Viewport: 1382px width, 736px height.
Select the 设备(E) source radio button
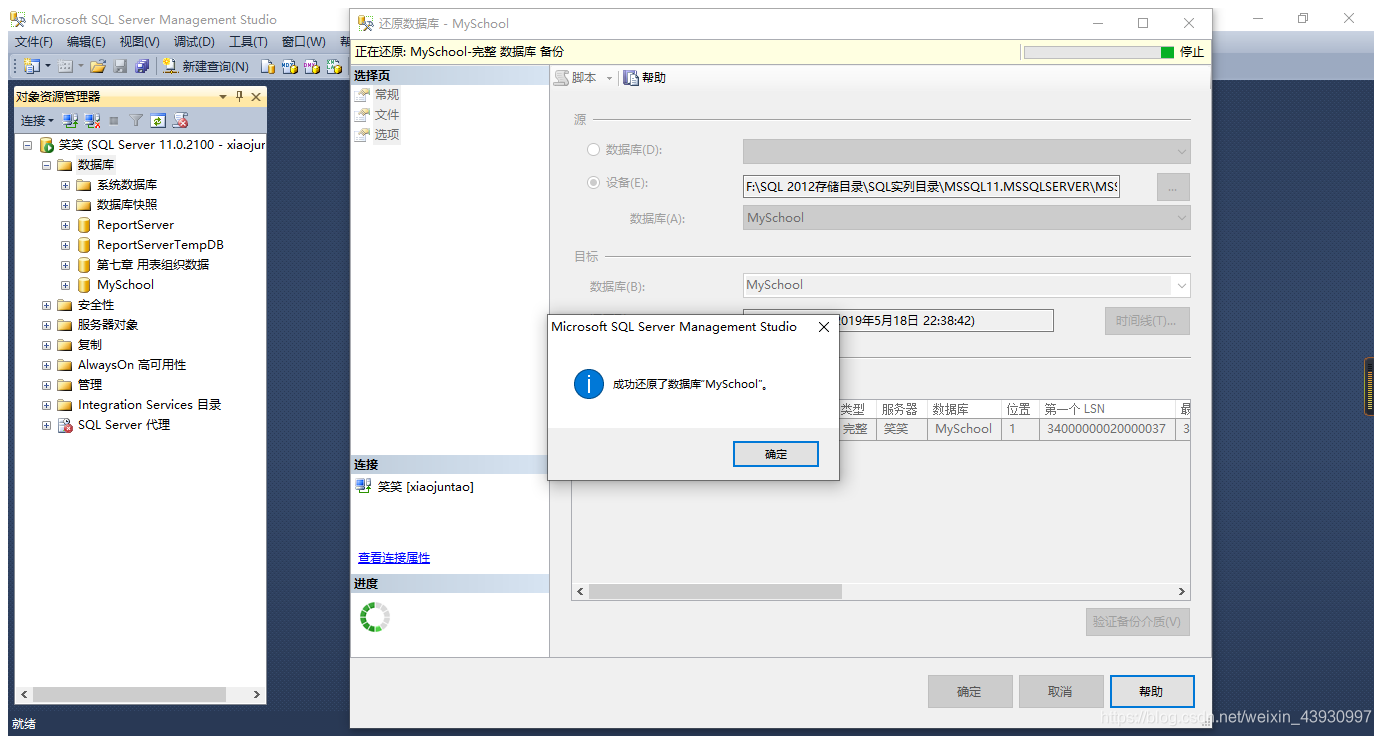pos(594,183)
